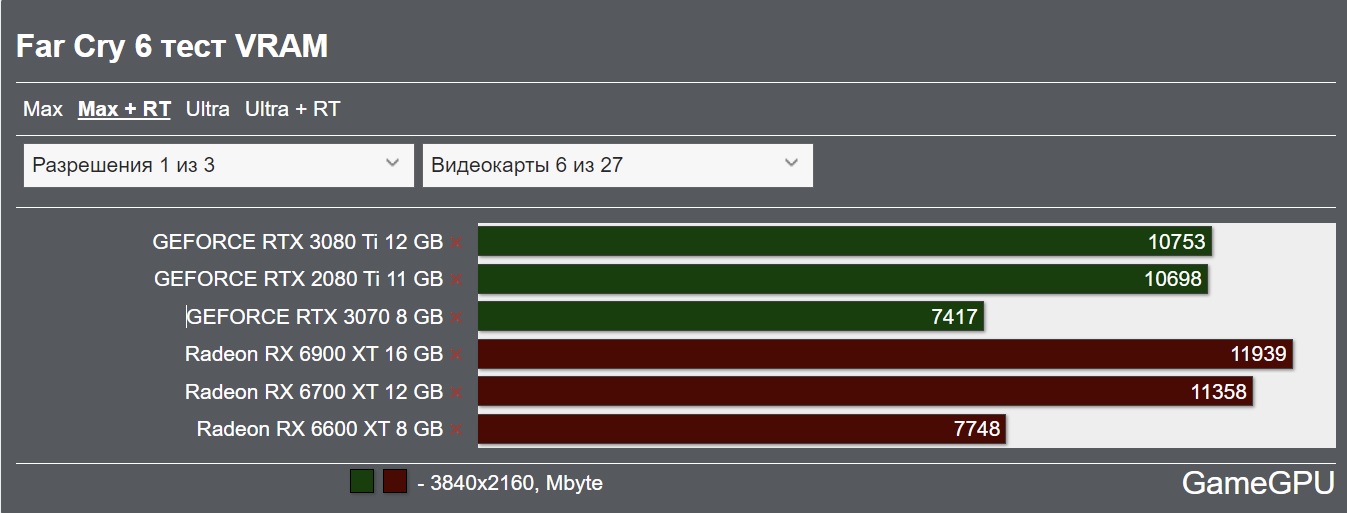This screenshot has height=513, width=1347.
Task: Click the Radeon RX 6600 XT 8 GB label
Action: coord(319,429)
